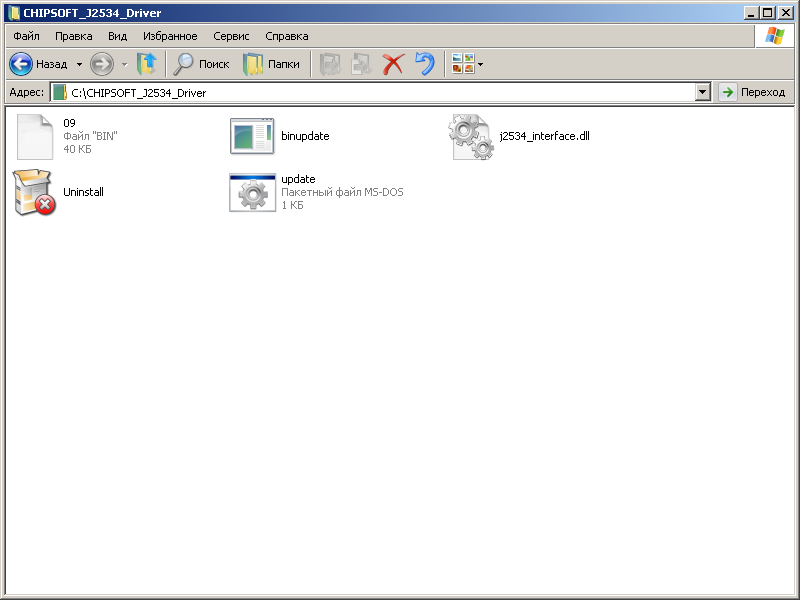Go up one folder level icon
The height and width of the screenshot is (600, 800).
(147, 64)
